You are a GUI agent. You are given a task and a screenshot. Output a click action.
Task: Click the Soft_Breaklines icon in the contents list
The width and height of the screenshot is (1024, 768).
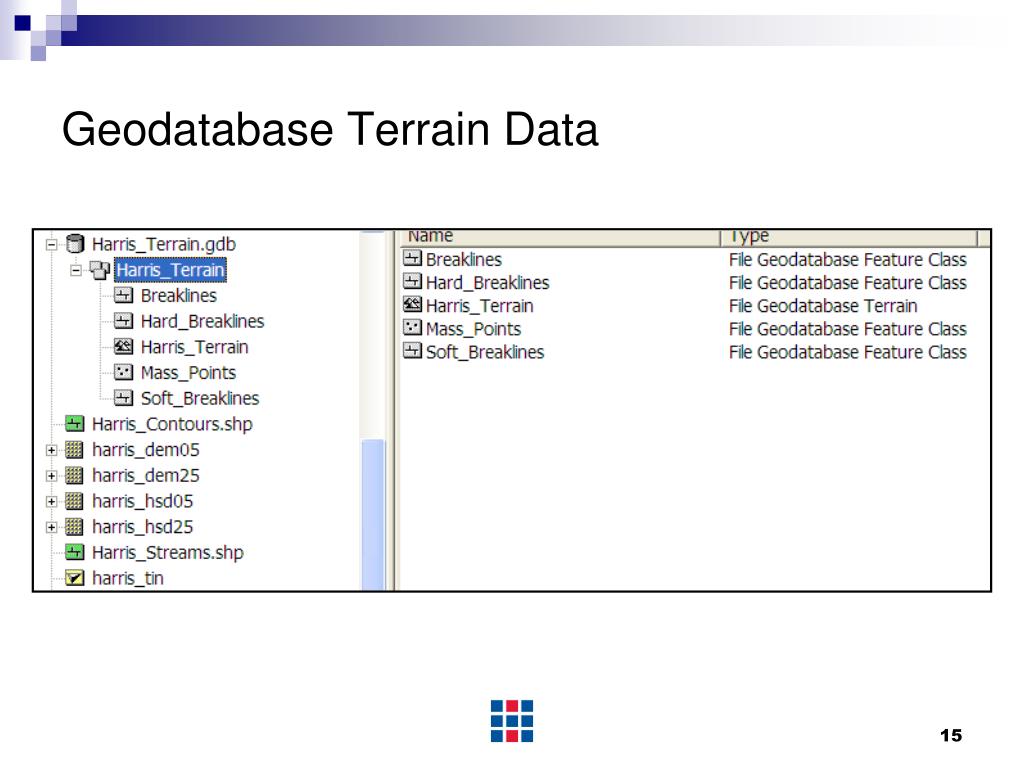tap(412, 351)
